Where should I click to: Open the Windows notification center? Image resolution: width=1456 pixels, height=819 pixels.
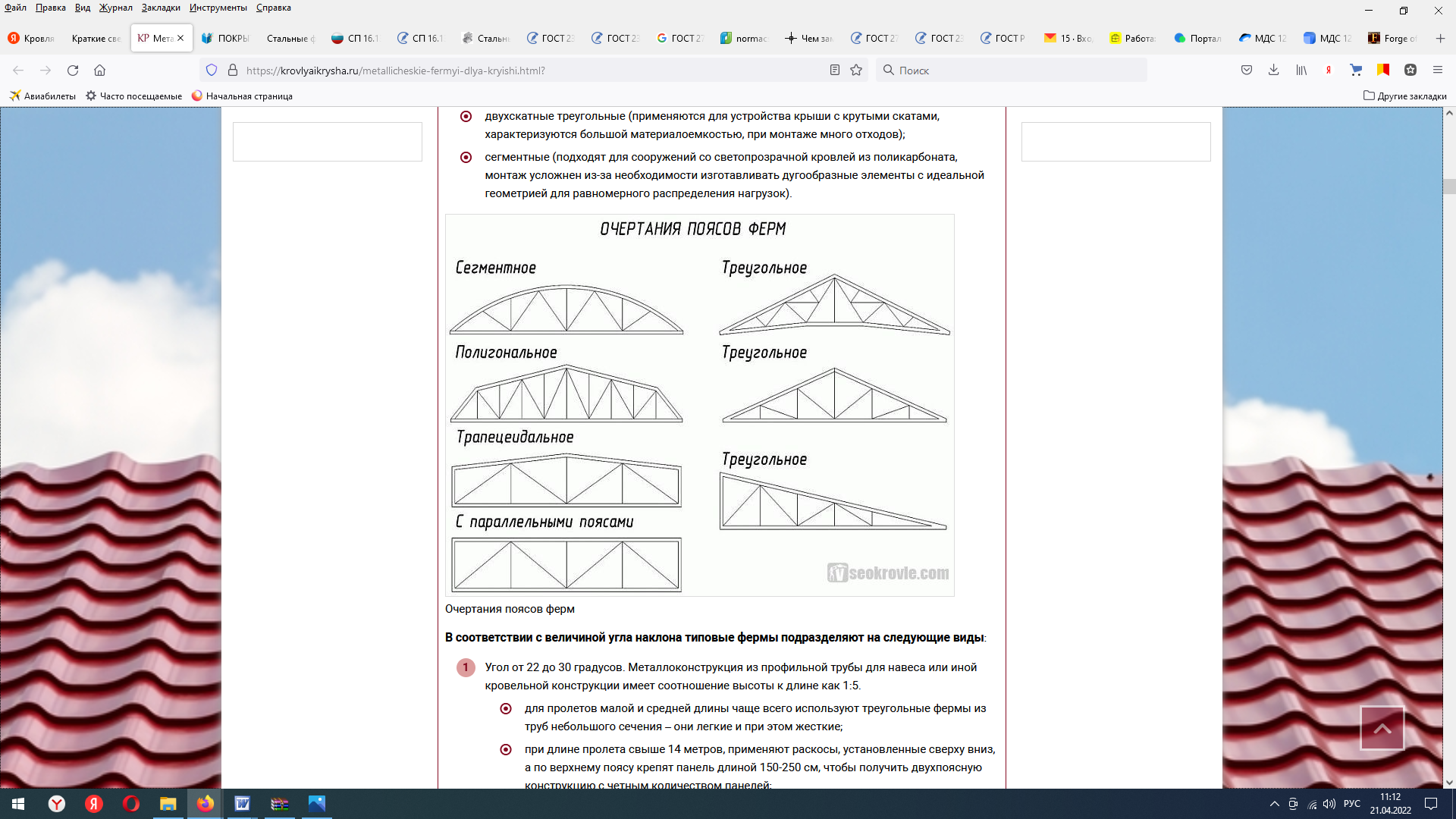(x=1431, y=804)
